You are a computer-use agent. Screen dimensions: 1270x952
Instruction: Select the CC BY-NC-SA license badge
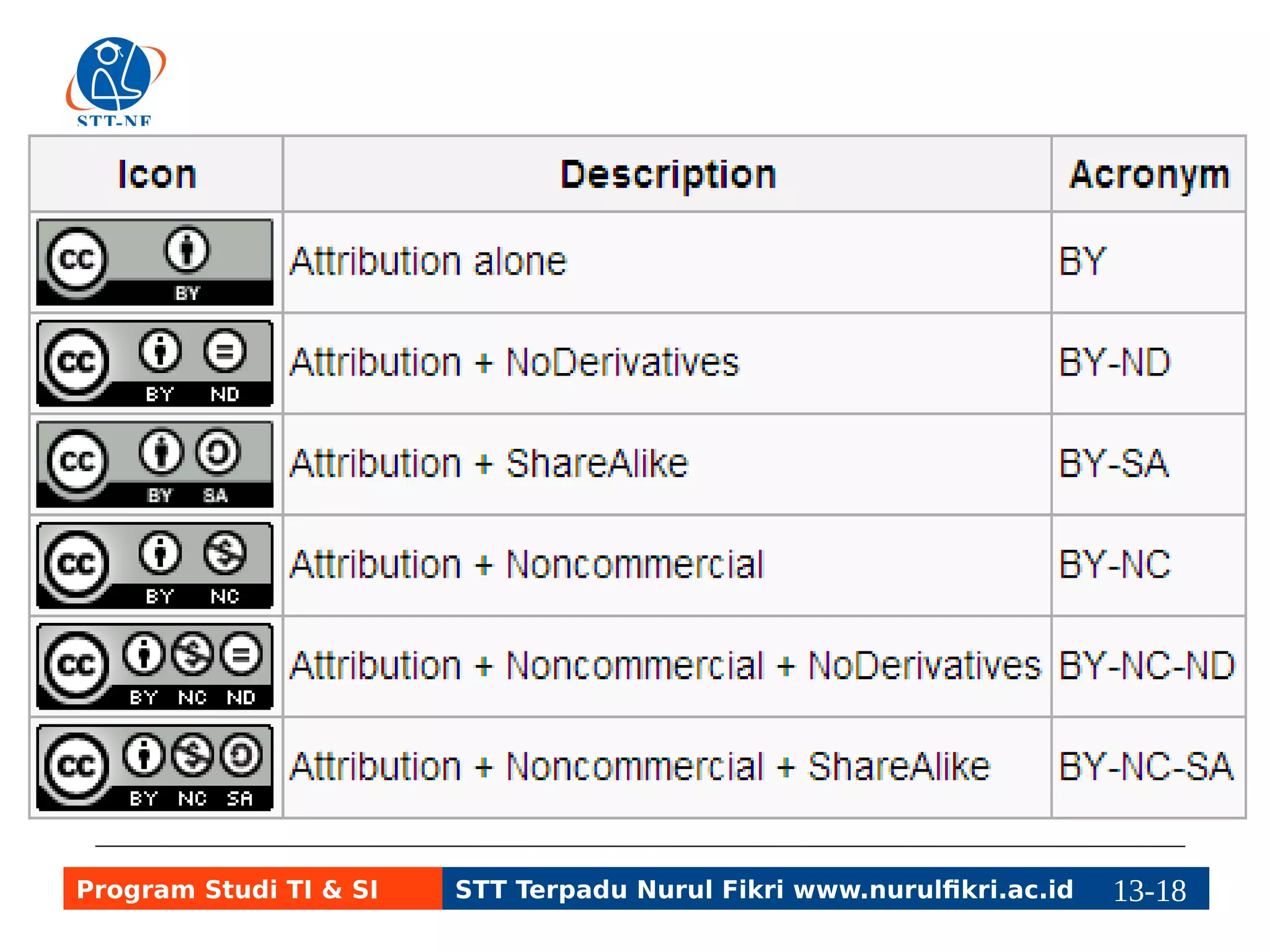pos(154,767)
